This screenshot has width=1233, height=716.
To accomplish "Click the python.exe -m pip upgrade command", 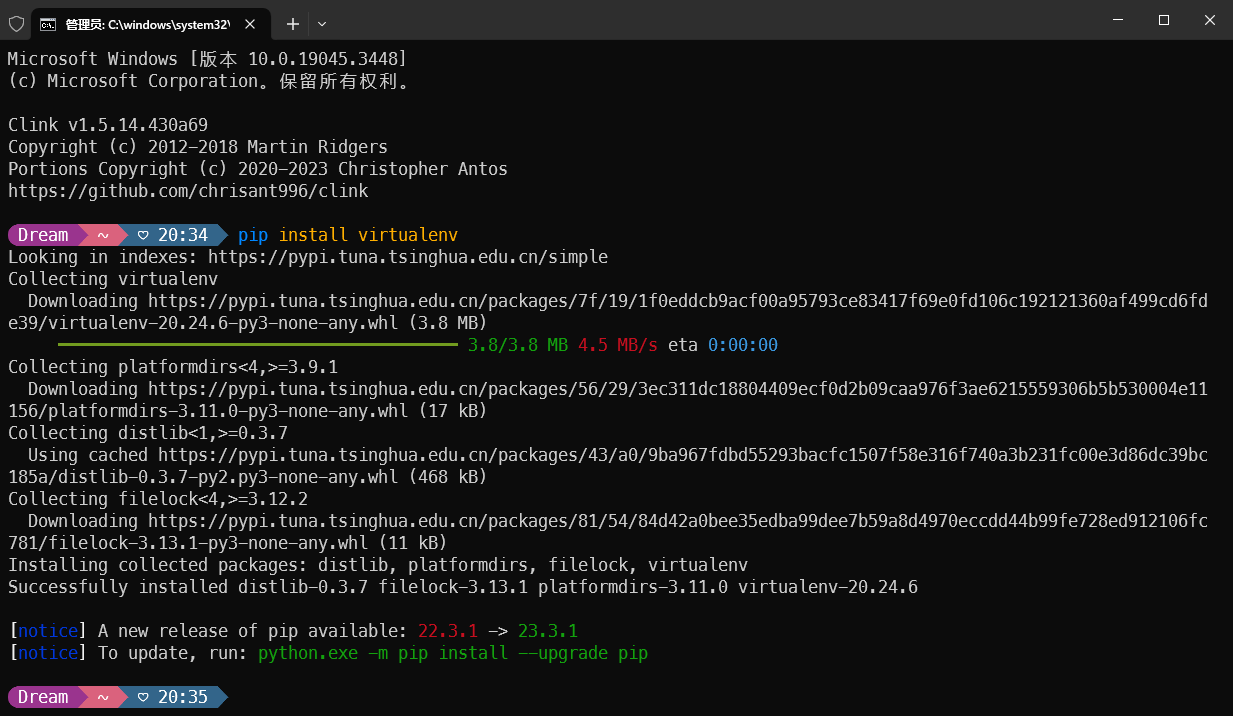I will tap(452, 653).
